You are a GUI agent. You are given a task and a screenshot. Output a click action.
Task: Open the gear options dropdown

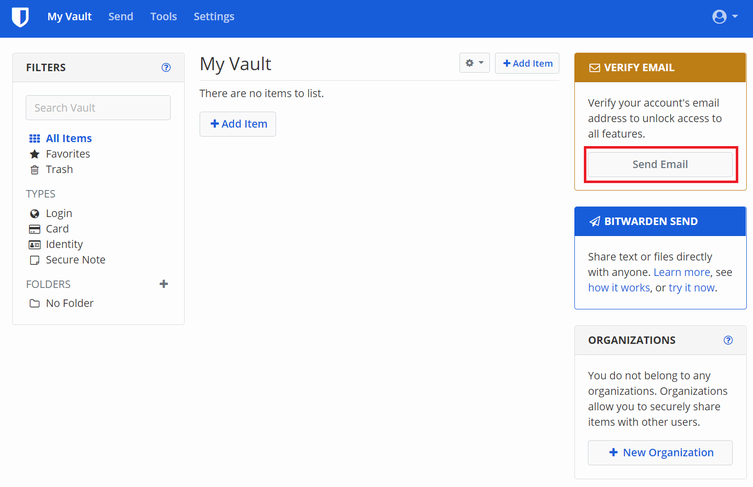click(474, 63)
